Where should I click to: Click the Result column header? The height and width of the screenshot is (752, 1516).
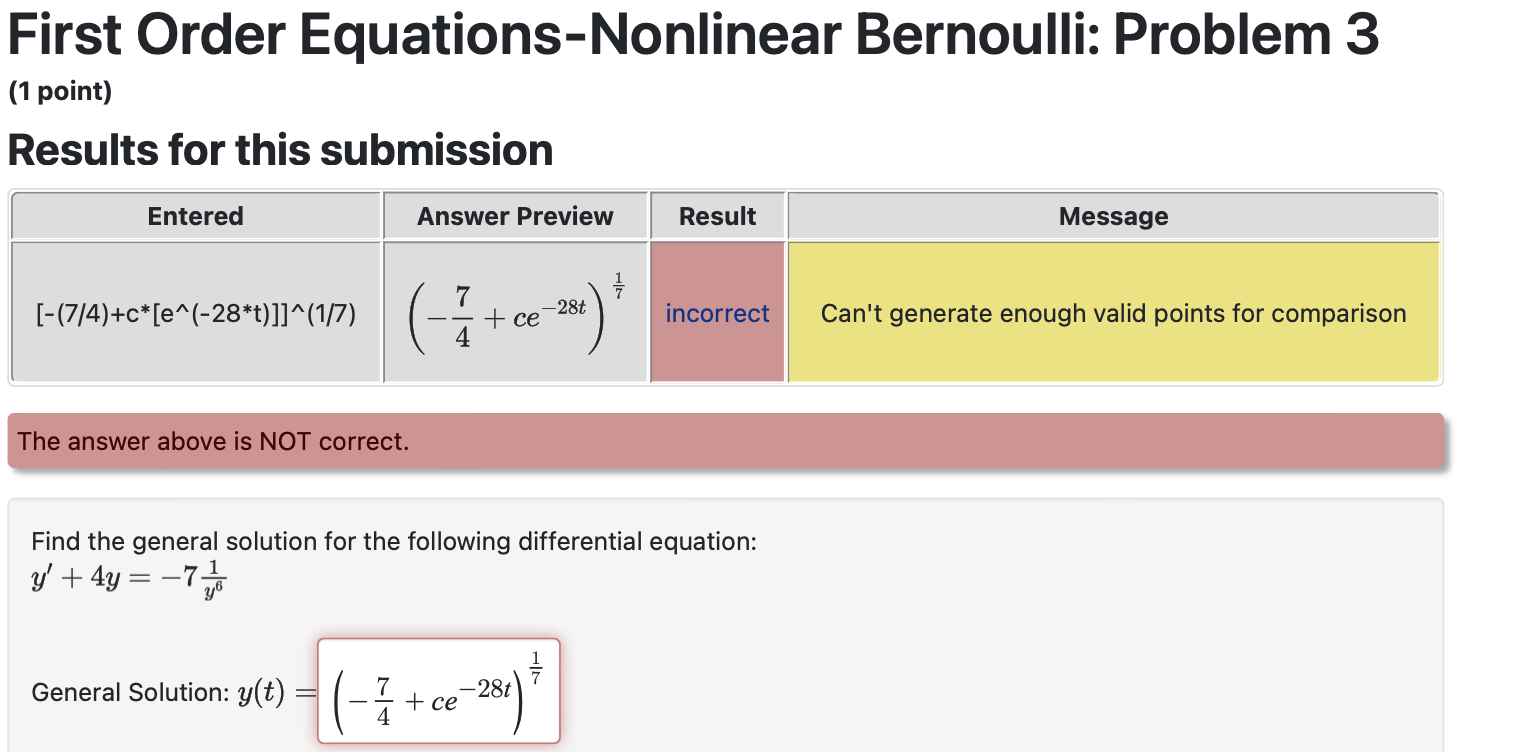point(716,215)
